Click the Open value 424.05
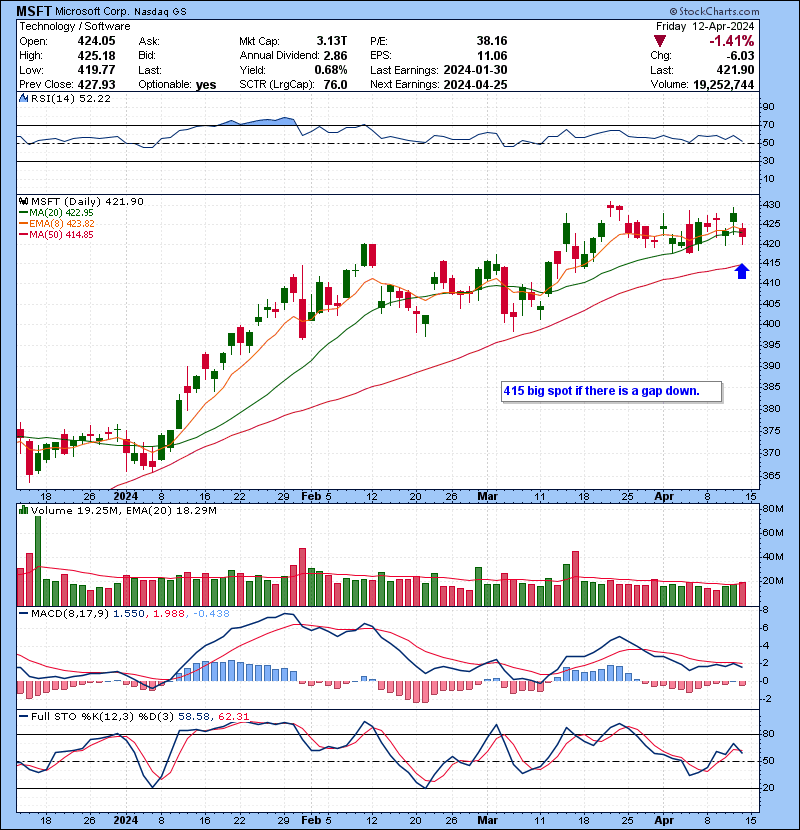Viewport: 800px width, 830px height. coord(96,41)
